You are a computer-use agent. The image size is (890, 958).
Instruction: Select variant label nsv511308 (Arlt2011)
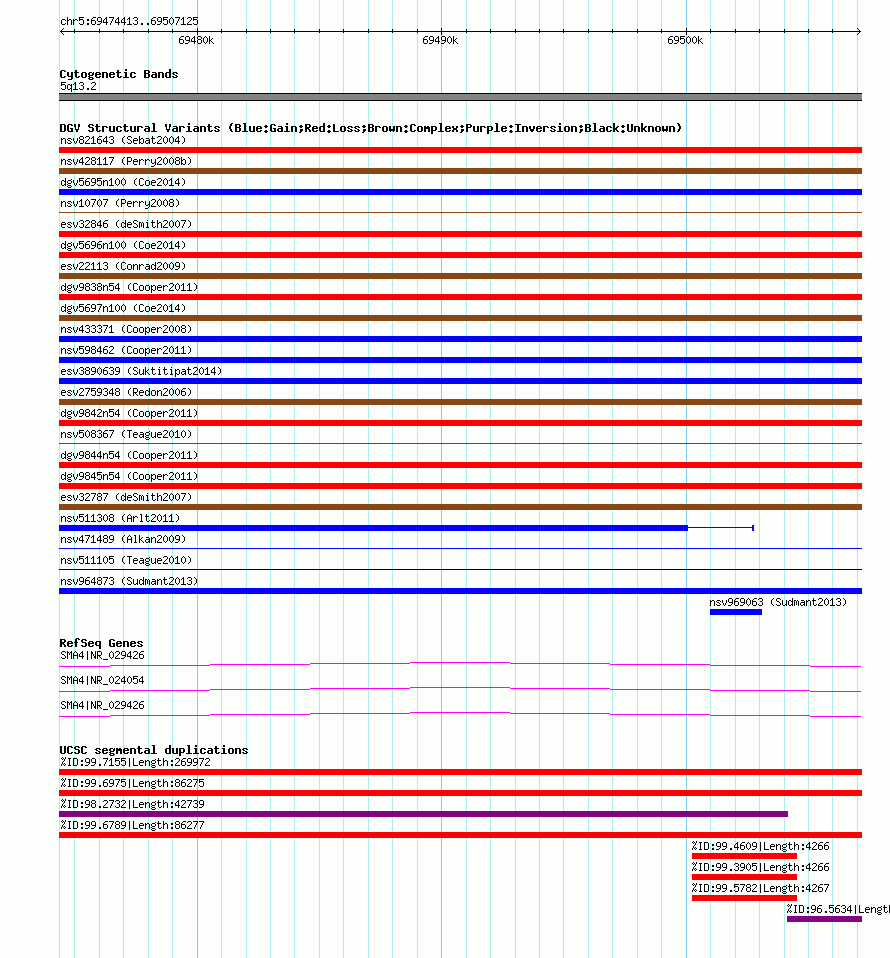120,518
